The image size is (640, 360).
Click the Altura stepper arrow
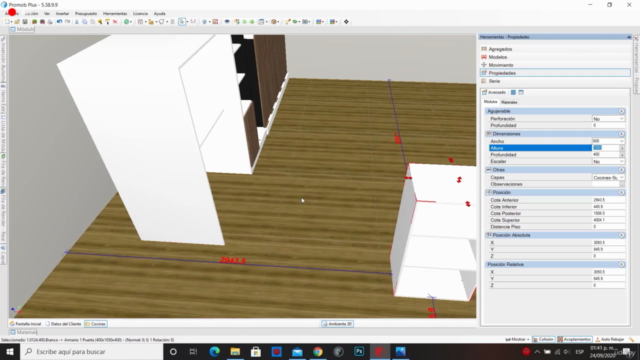(x=622, y=148)
